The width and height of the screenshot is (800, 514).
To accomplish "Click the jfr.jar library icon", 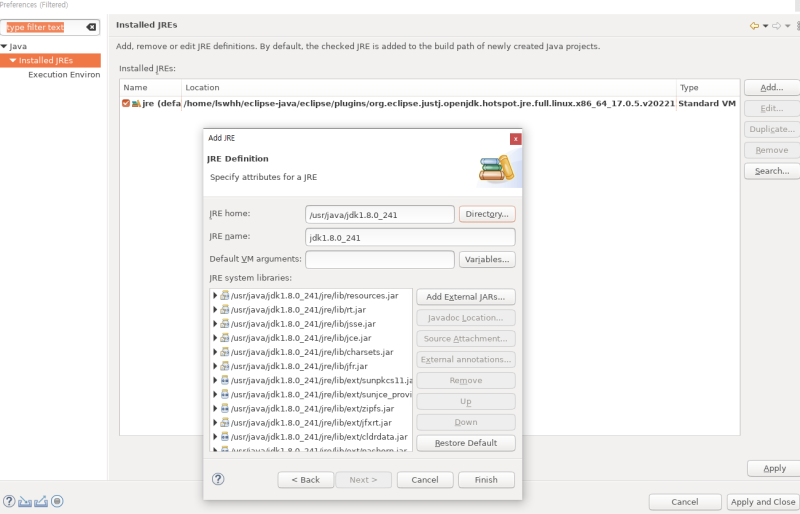I will click(224, 366).
